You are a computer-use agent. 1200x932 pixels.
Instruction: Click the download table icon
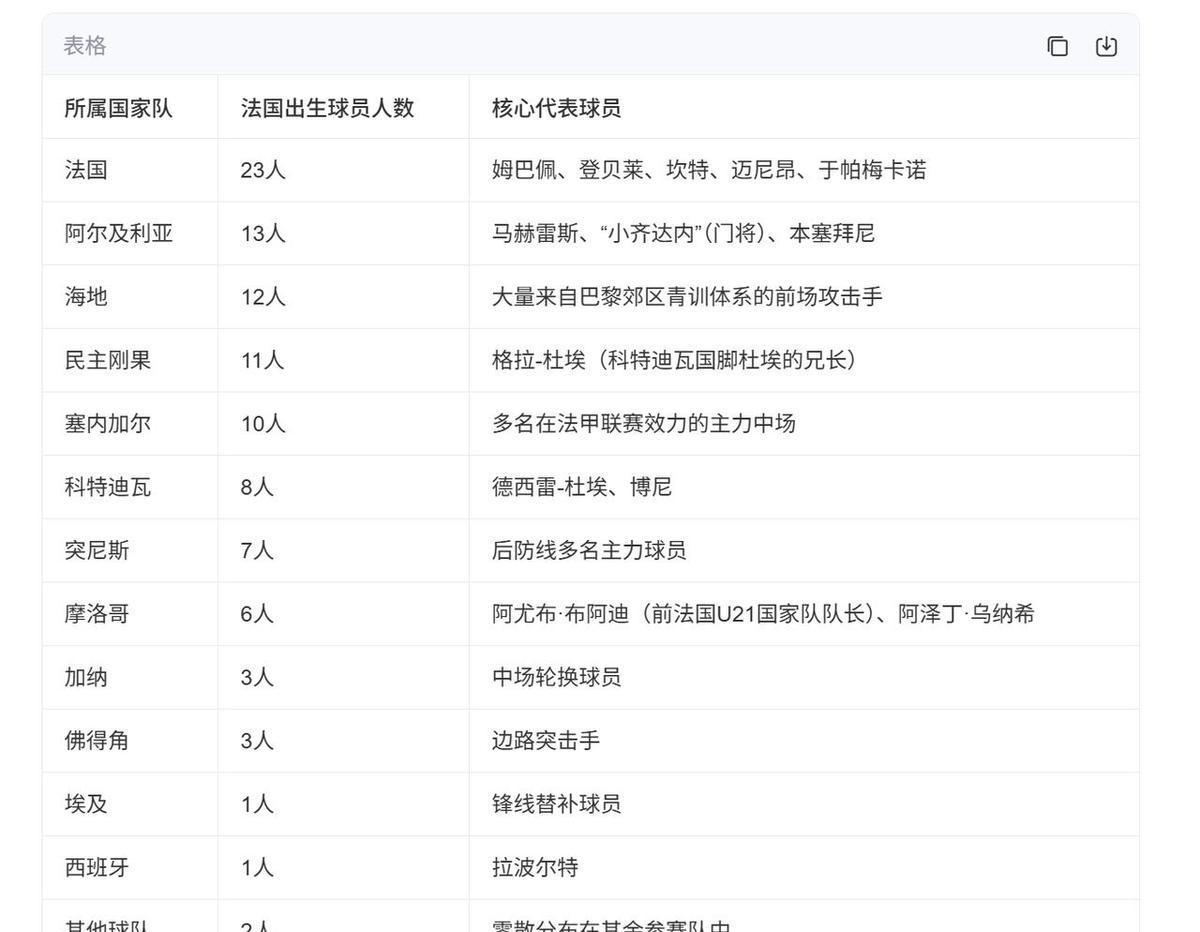[1106, 46]
